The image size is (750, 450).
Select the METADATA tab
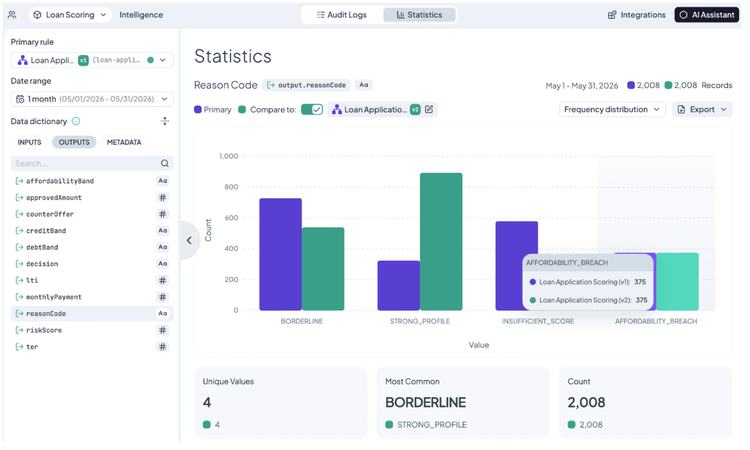tap(124, 143)
